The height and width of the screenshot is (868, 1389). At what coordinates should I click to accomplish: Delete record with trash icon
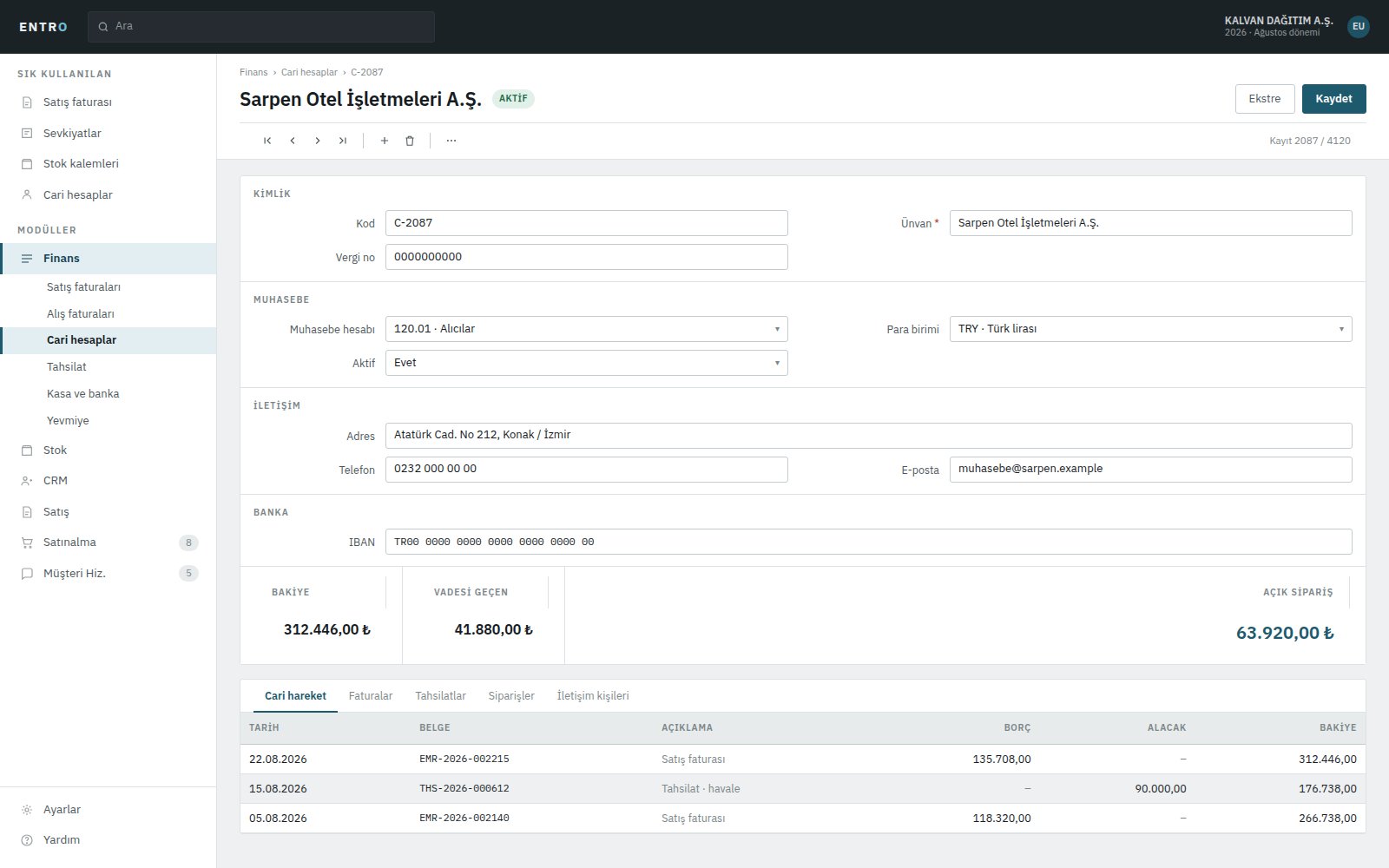point(410,141)
